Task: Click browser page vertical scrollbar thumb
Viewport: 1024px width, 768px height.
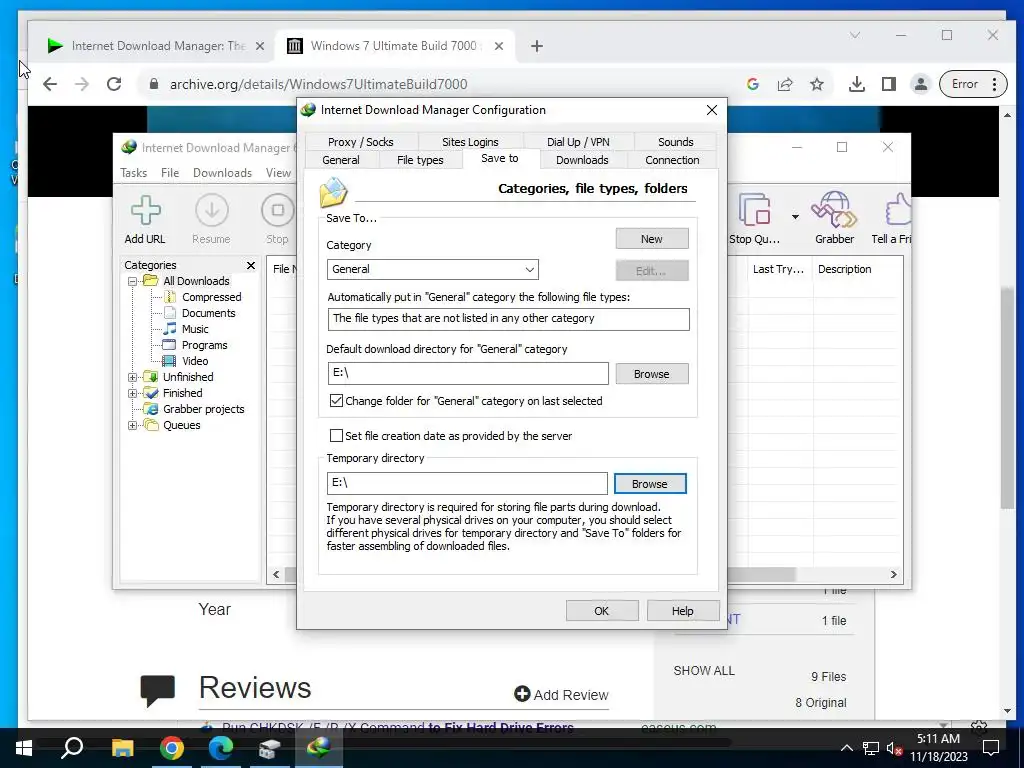Action: [1007, 398]
